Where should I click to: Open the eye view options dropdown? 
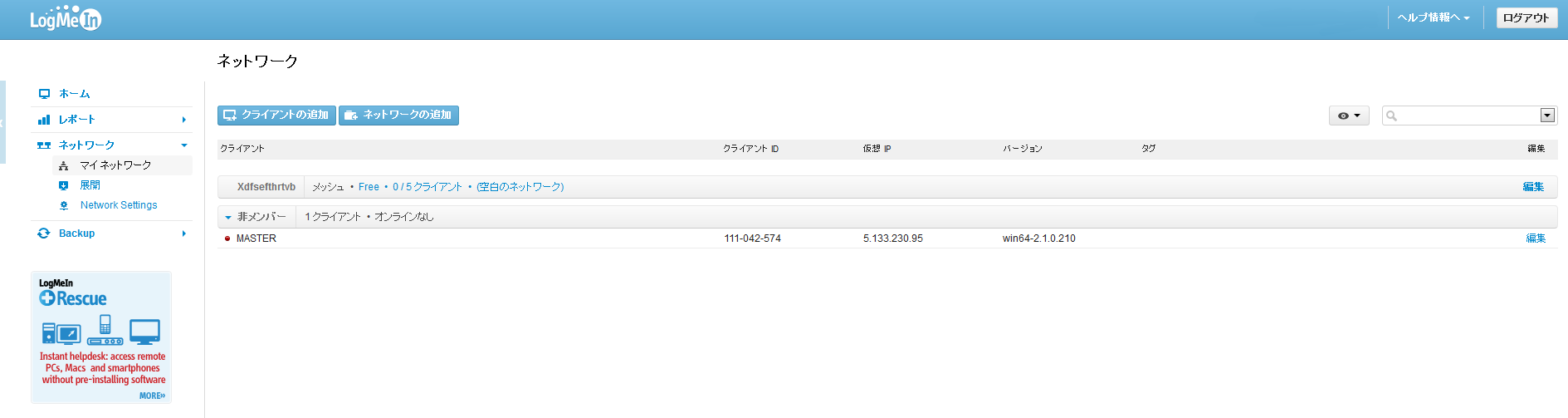(x=1348, y=116)
